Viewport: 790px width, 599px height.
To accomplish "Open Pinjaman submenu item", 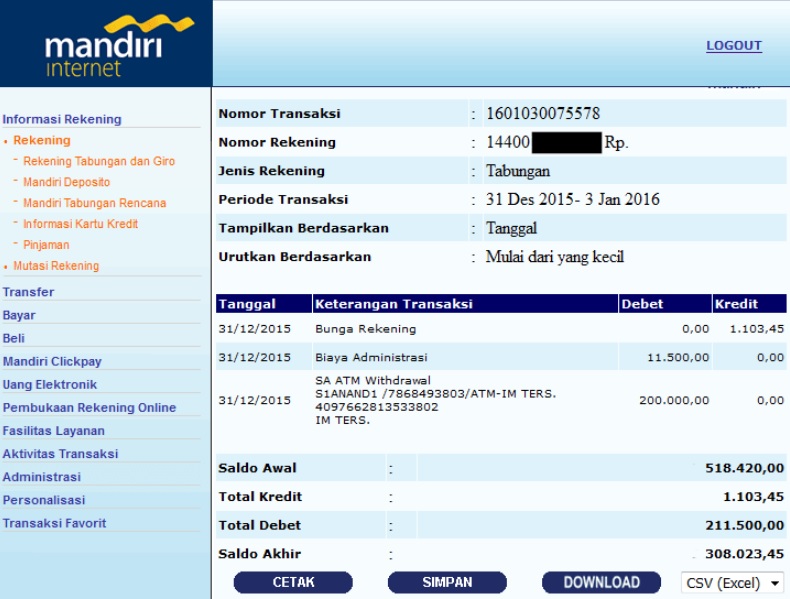I will [x=46, y=245].
